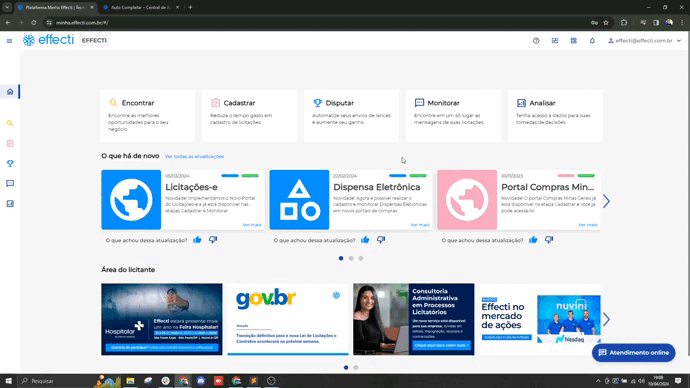Viewport: 690px width, 388px height.
Task: Open the layout grid icon in the header
Action: coord(555,40)
